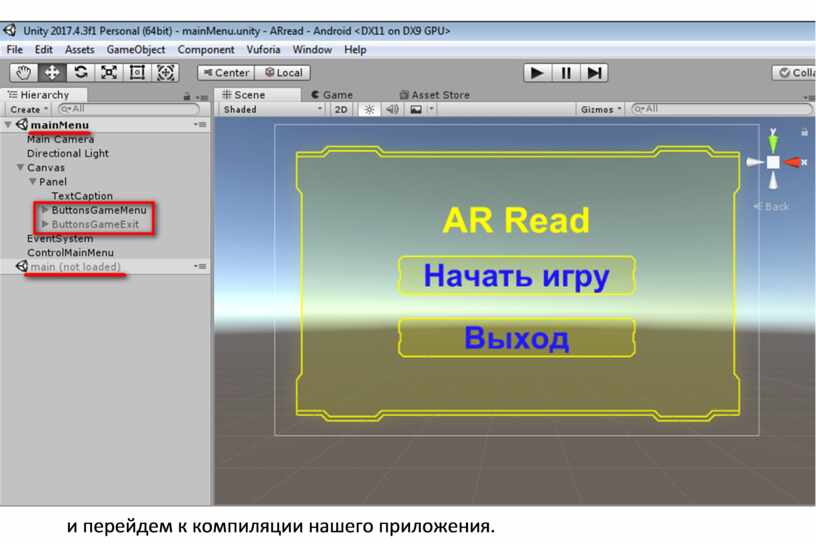
Task: Select ButtonsGameExit in Hierarchy
Action: [x=95, y=224]
